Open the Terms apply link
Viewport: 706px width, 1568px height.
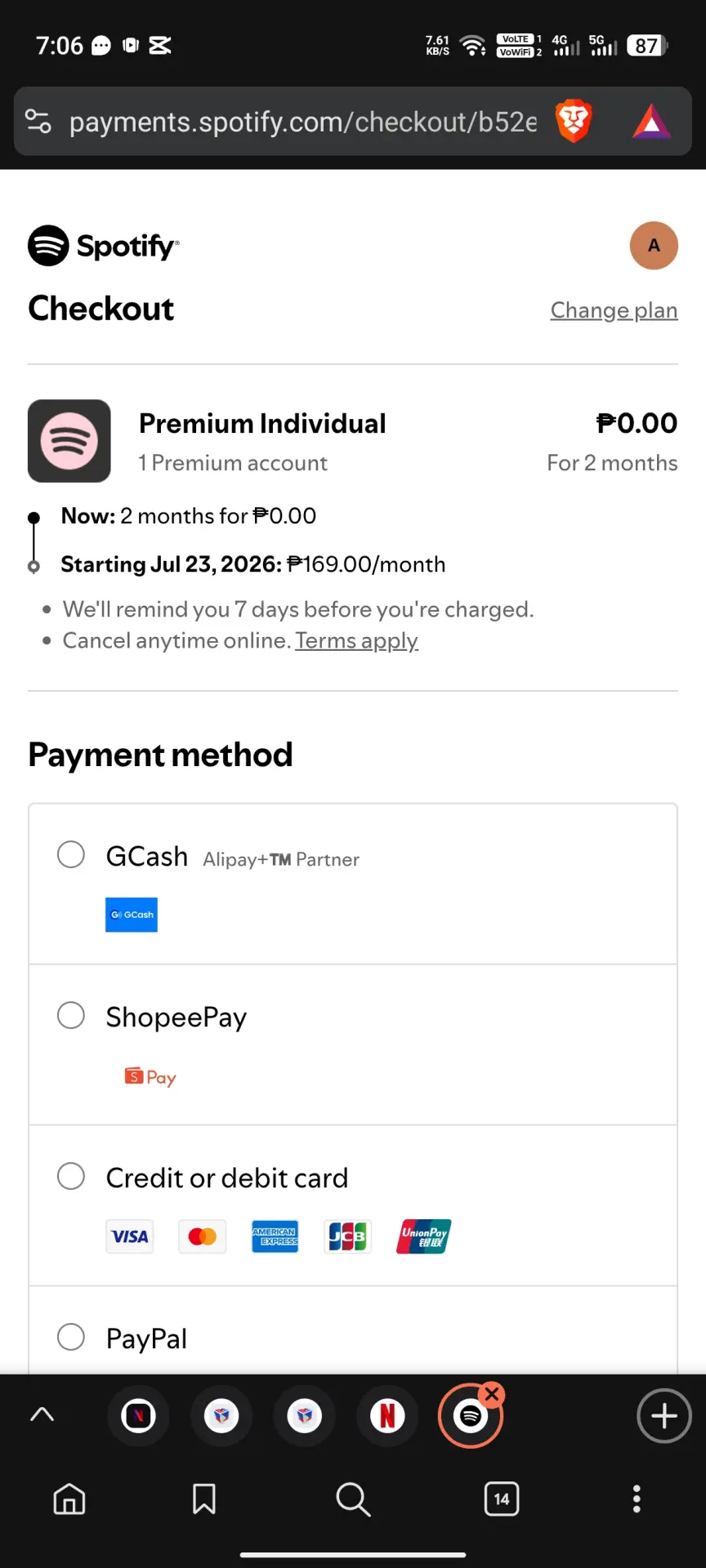(356, 640)
